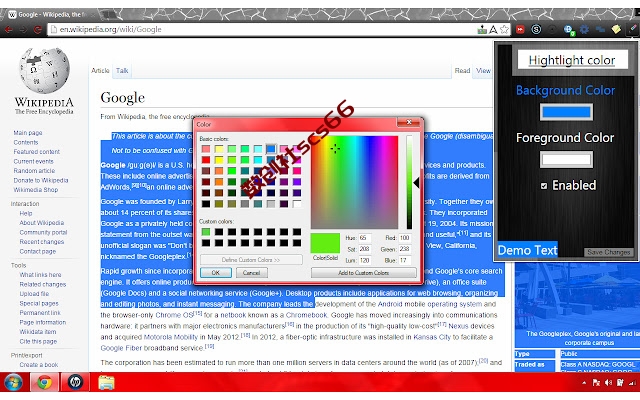Click Chrome icon in the taskbar
Viewport: 640px width, 400px height.
click(44, 382)
